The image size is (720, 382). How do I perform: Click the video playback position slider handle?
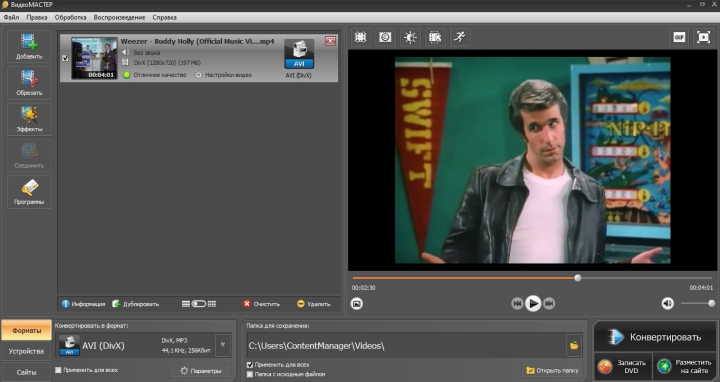click(578, 278)
